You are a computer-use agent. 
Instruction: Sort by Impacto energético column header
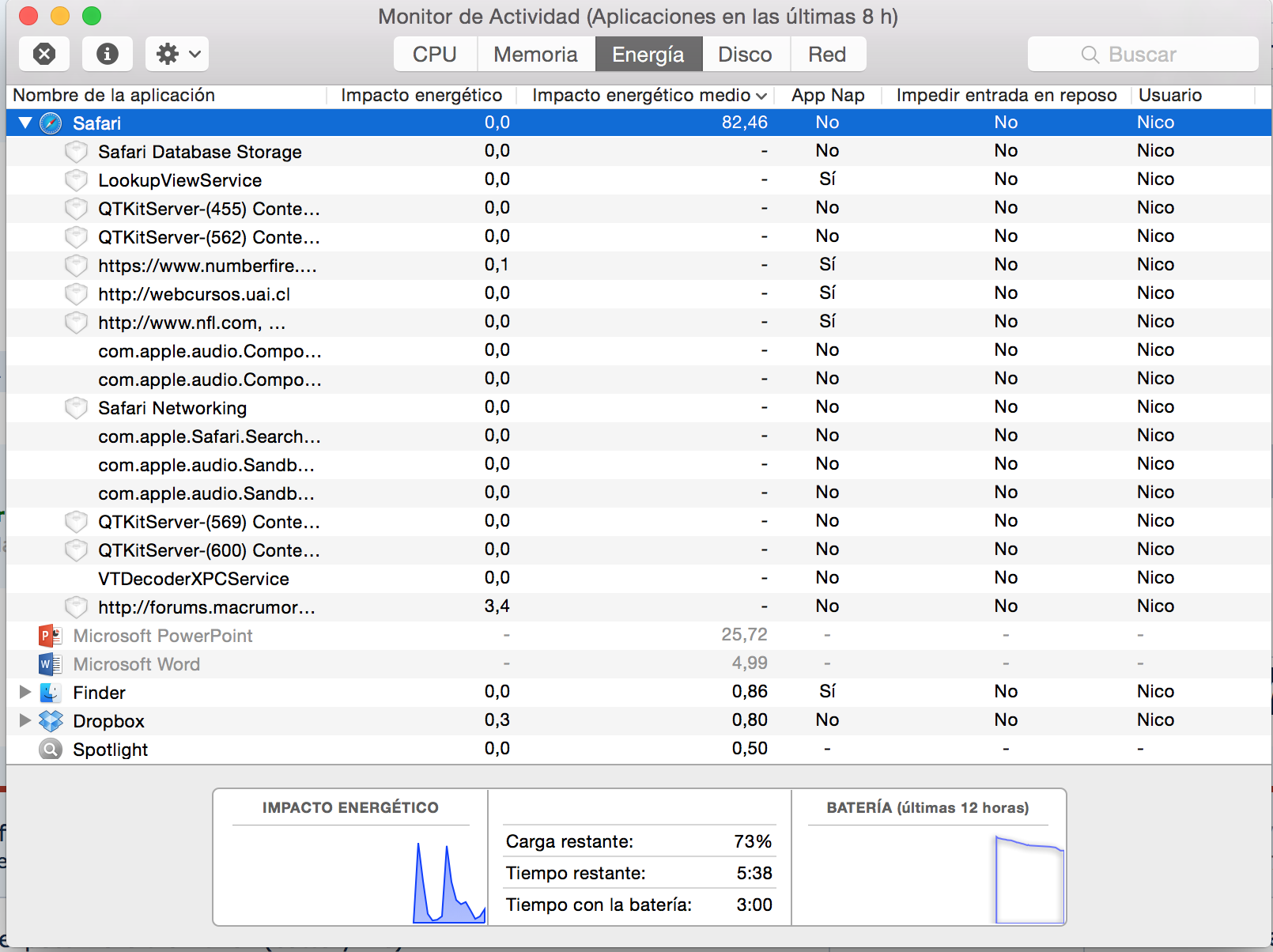pos(421,95)
